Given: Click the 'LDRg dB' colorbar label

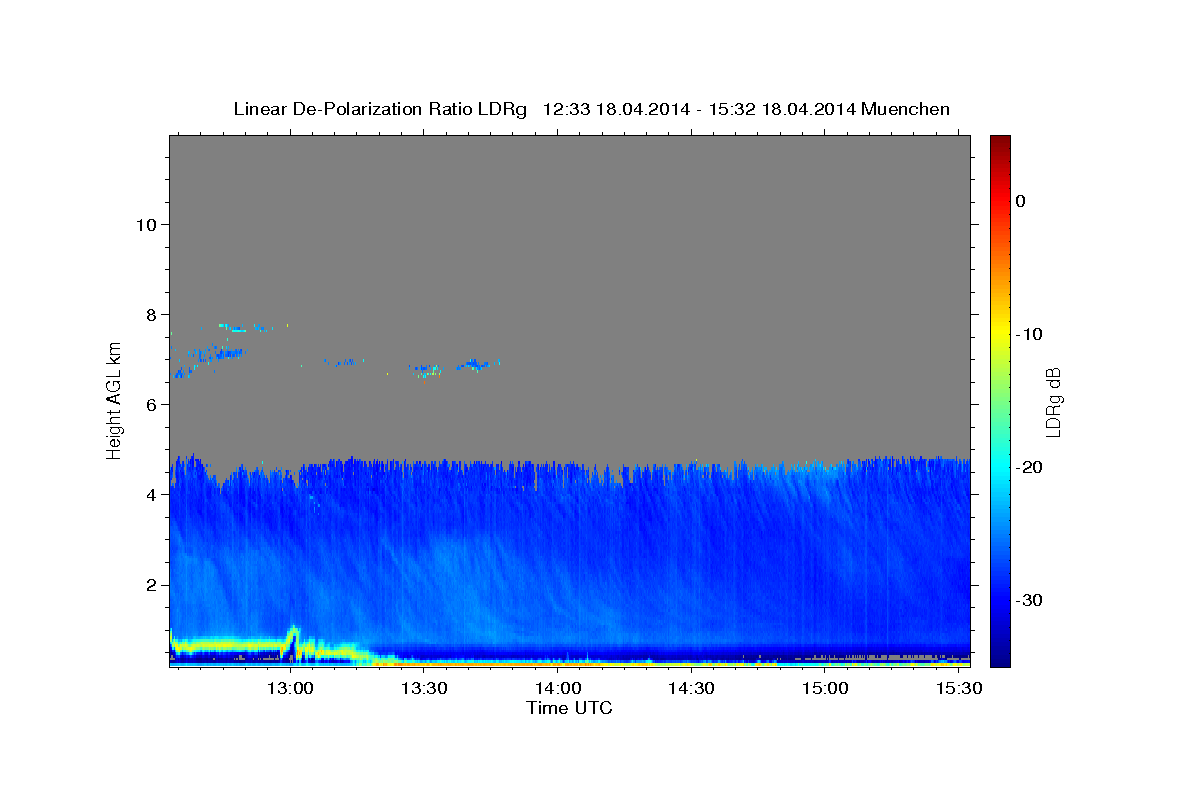Looking at the screenshot, I should (x=1052, y=401).
